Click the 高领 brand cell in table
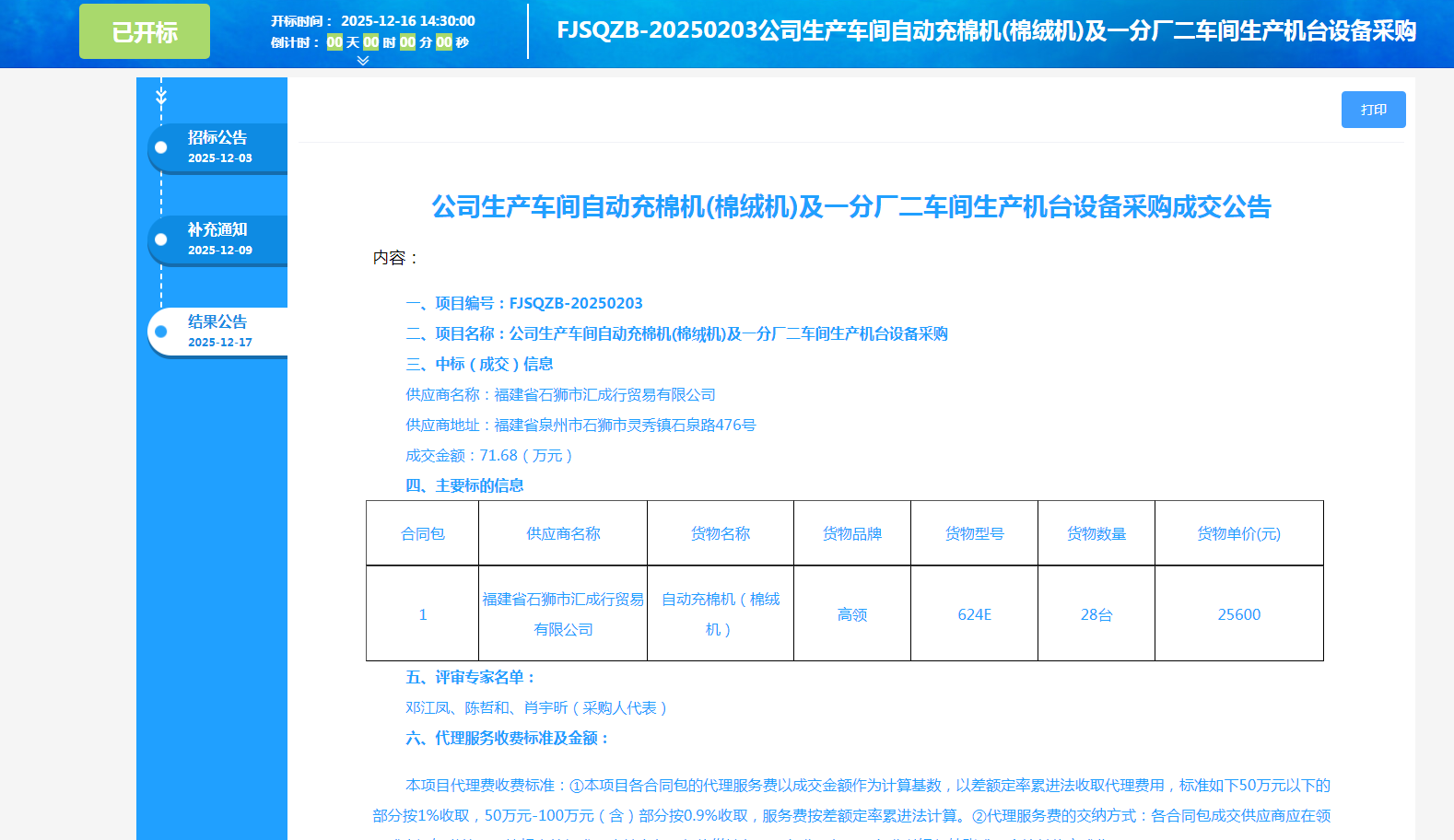Viewport: 1454px width, 840px height. pyautogui.click(x=851, y=614)
